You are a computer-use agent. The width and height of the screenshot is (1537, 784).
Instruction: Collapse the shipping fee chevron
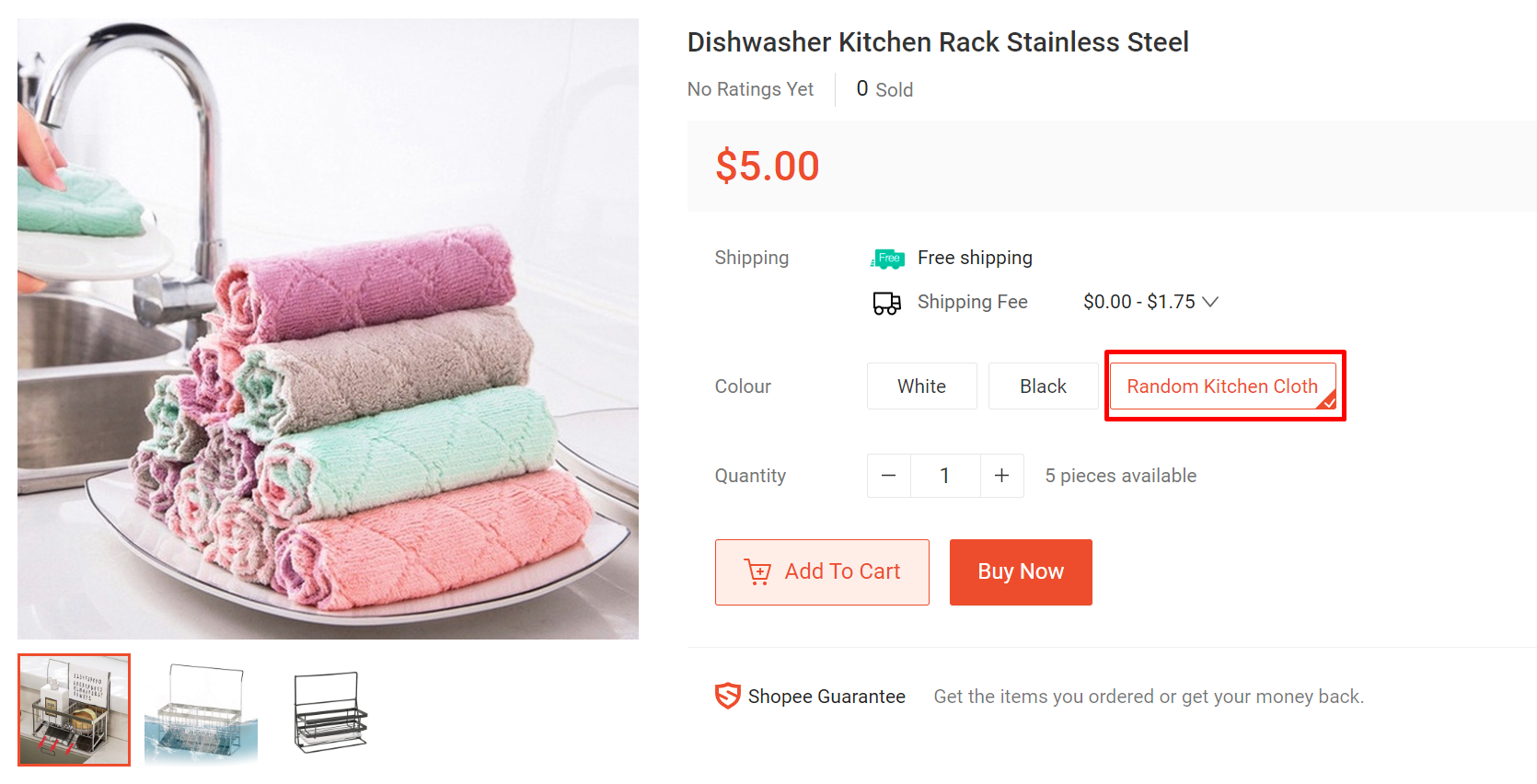coord(1211,302)
